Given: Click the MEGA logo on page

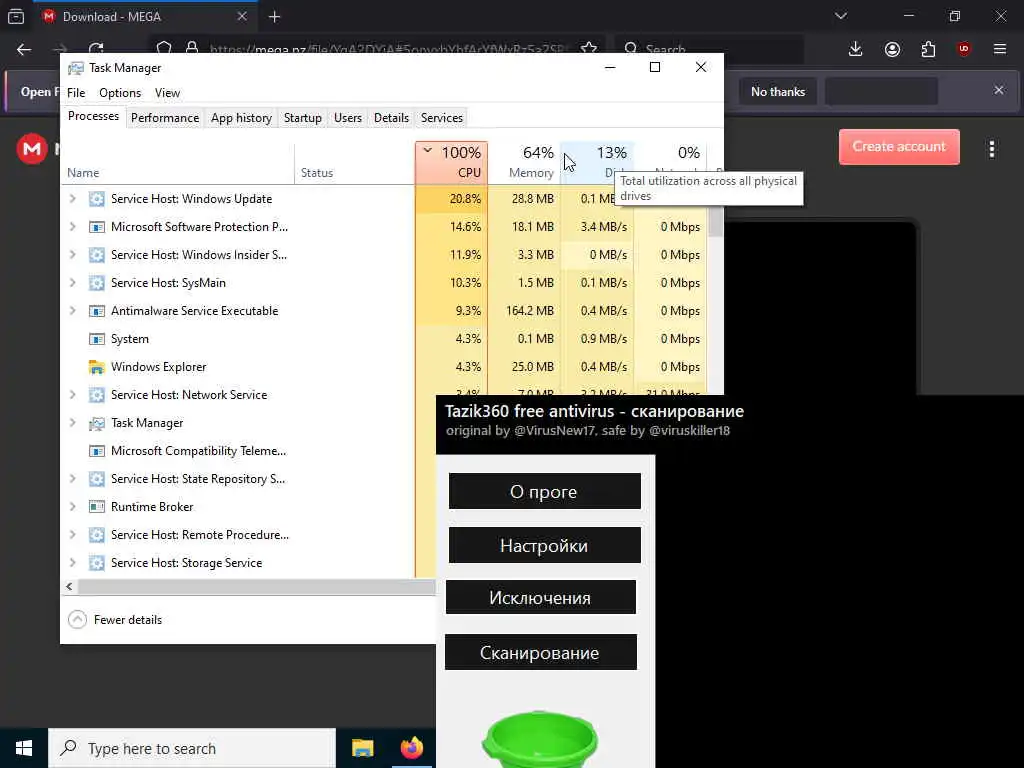Looking at the screenshot, I should (31, 149).
